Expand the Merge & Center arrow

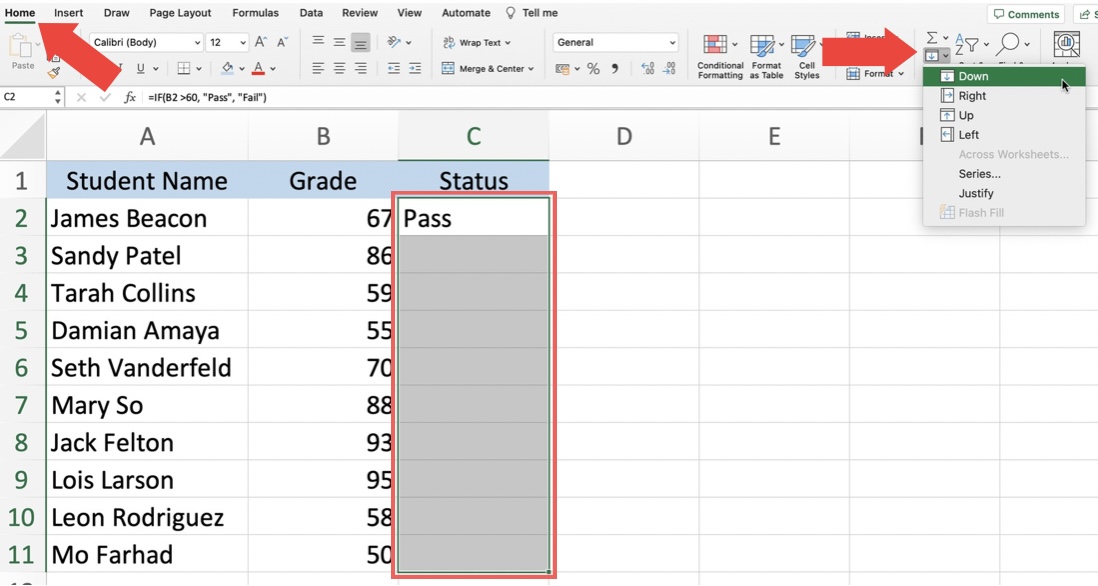pyautogui.click(x=531, y=69)
